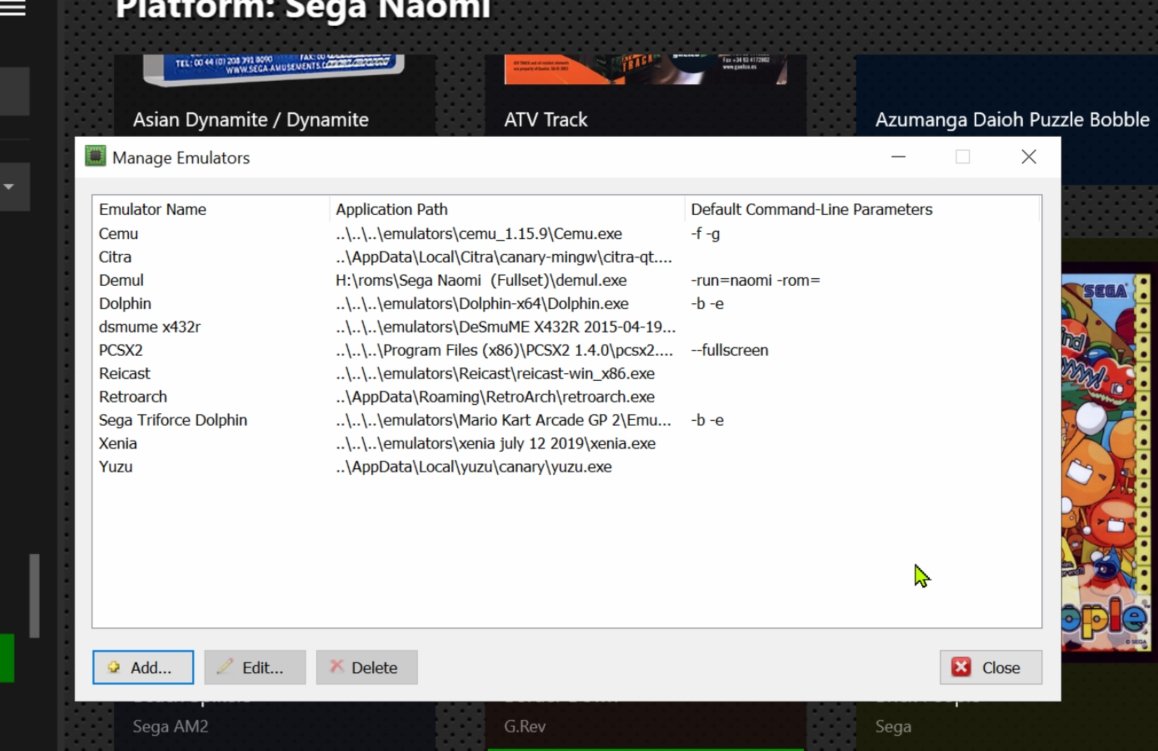Select Asian Dynamite / Dynamite game title
Image resolution: width=1158 pixels, height=751 pixels.
tap(250, 120)
